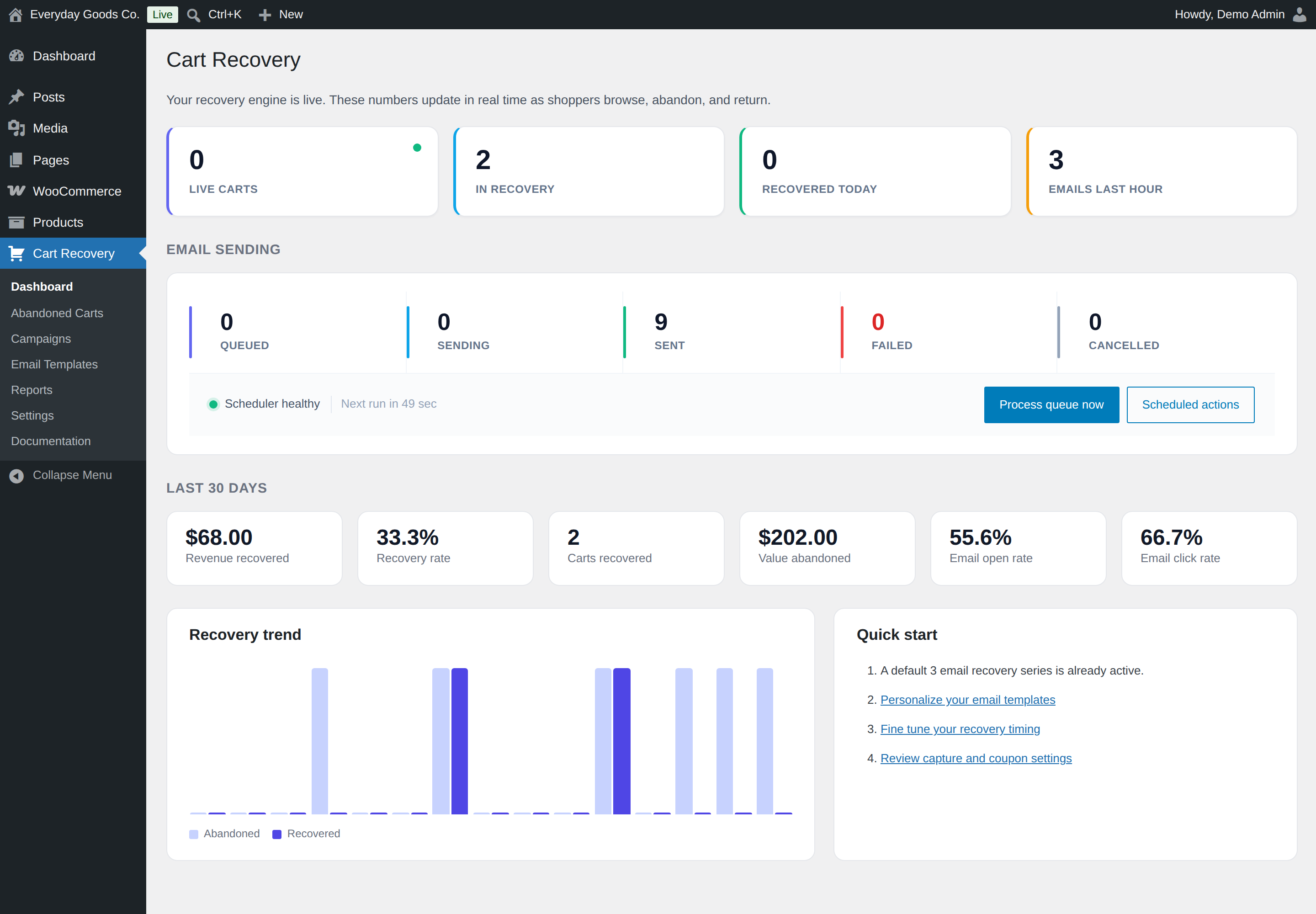Screen dimensions: 1316x914
Task: Click the WooCommerce logo icon
Action: (16, 191)
